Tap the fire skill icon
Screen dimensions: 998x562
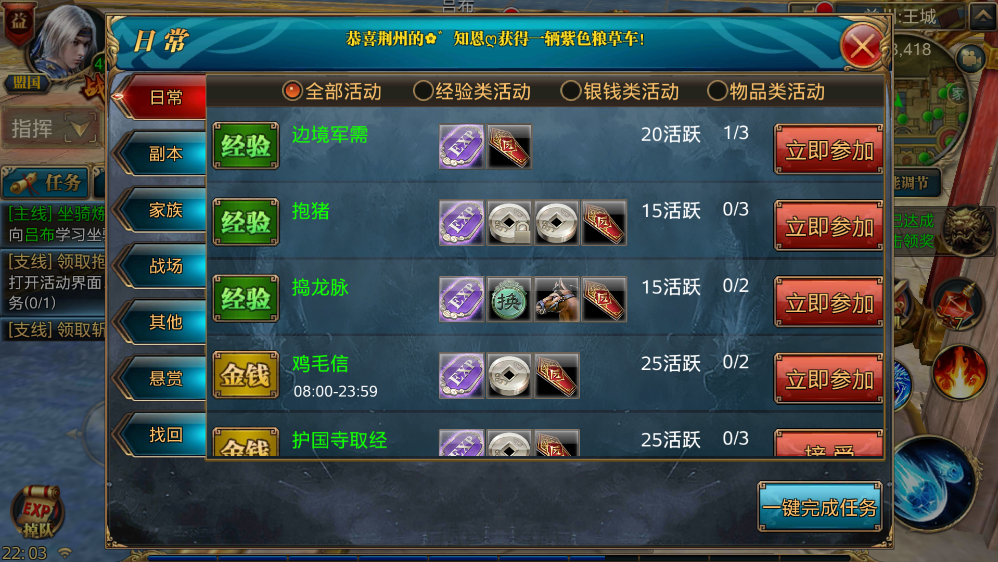click(960, 372)
